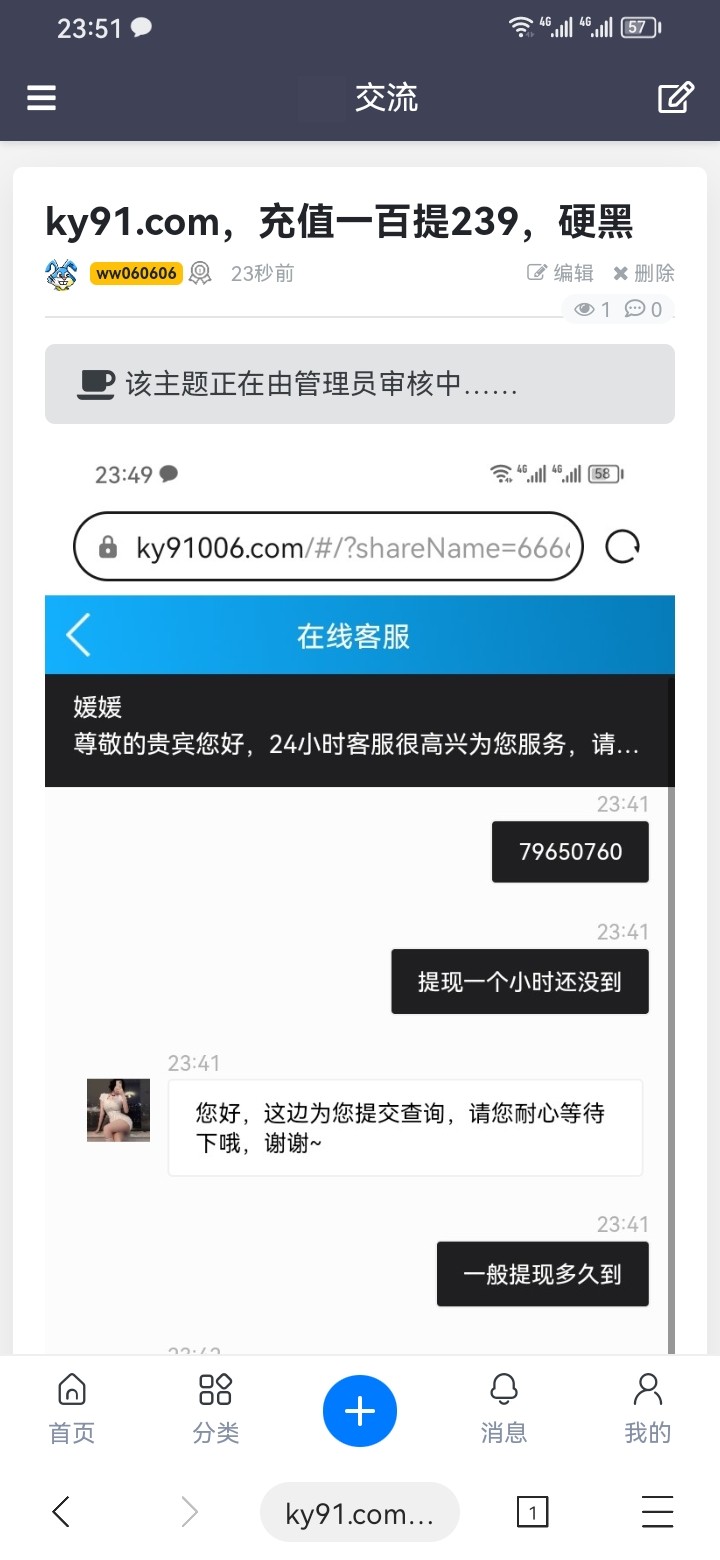Screen dimensions: 720x1560
Task: Click the 编辑 edit link
Action: pyautogui.click(x=560, y=273)
